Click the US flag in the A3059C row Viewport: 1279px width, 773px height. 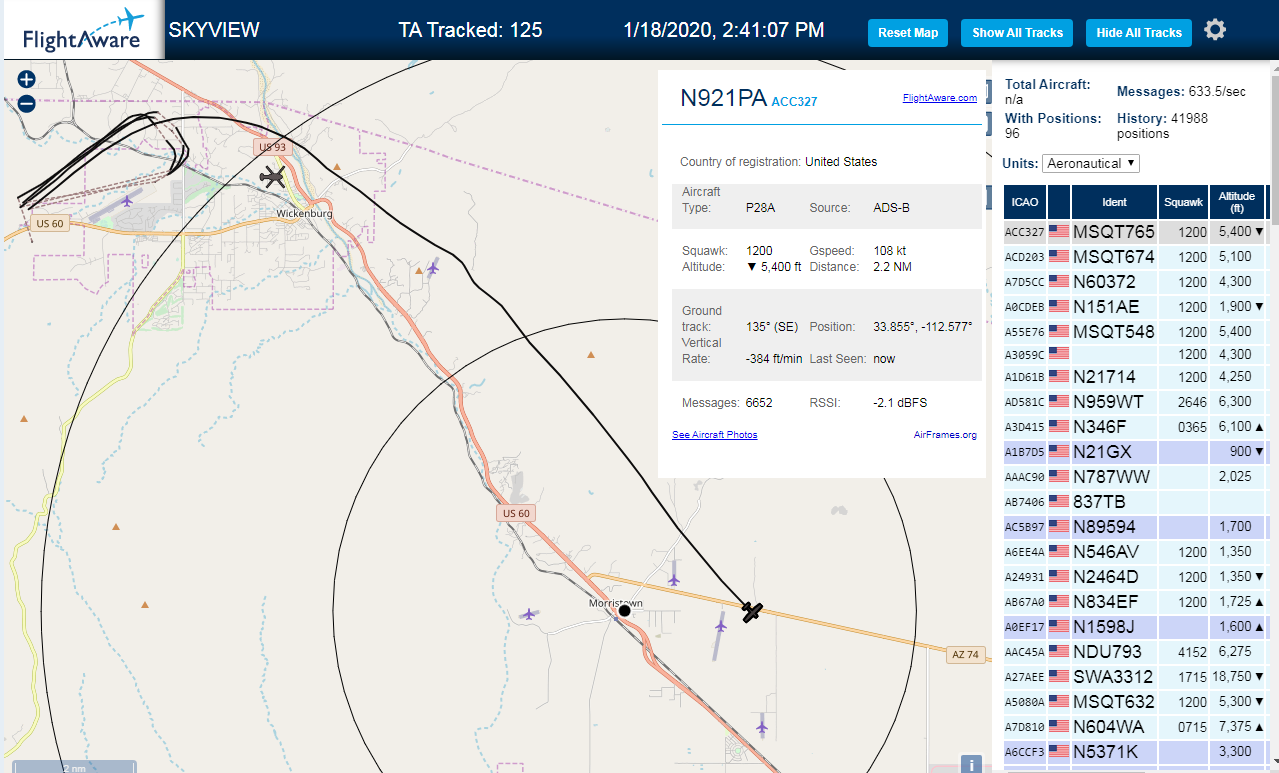pos(1059,353)
